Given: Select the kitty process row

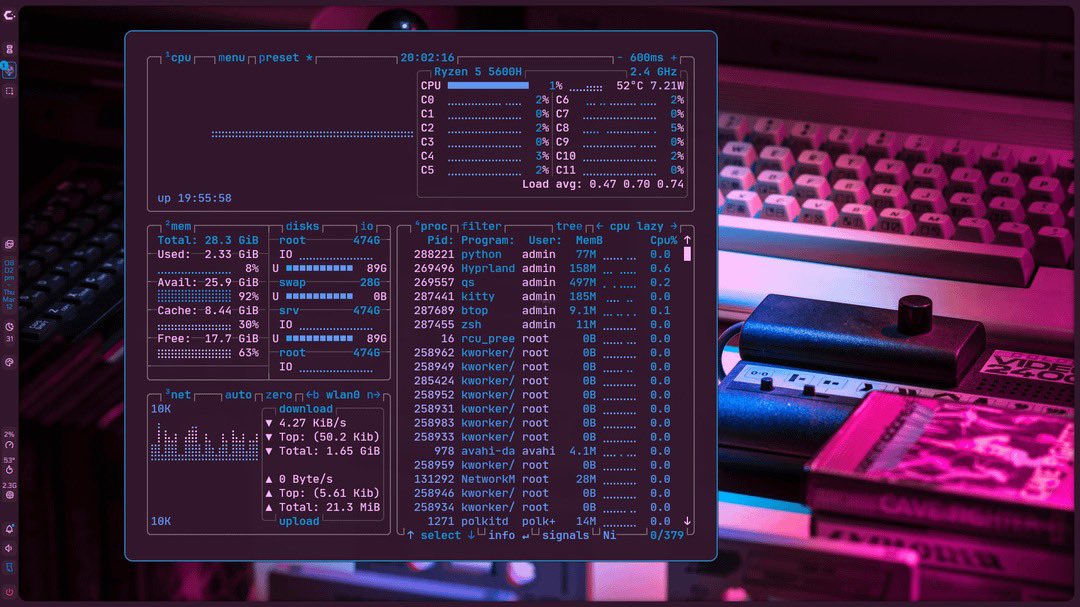Looking at the screenshot, I should click(x=542, y=296).
